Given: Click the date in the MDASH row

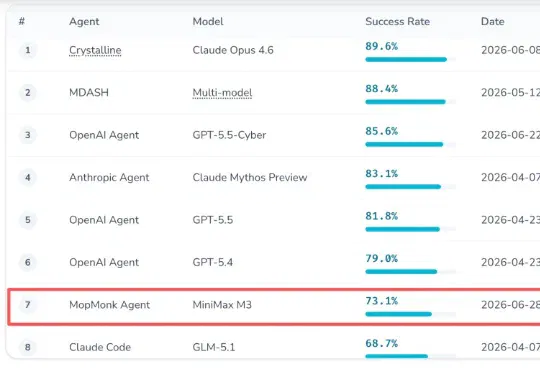Looking at the screenshot, I should click(x=510, y=93).
